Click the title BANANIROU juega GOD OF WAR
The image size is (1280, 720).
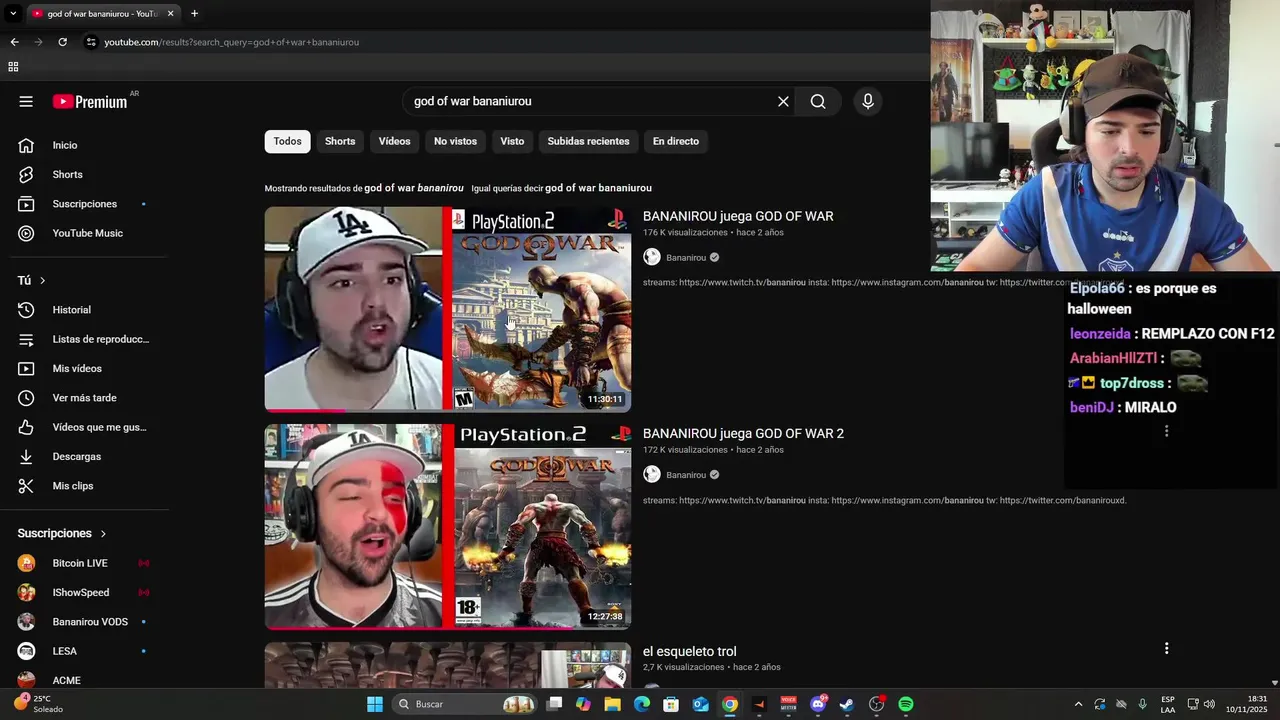pos(738,216)
